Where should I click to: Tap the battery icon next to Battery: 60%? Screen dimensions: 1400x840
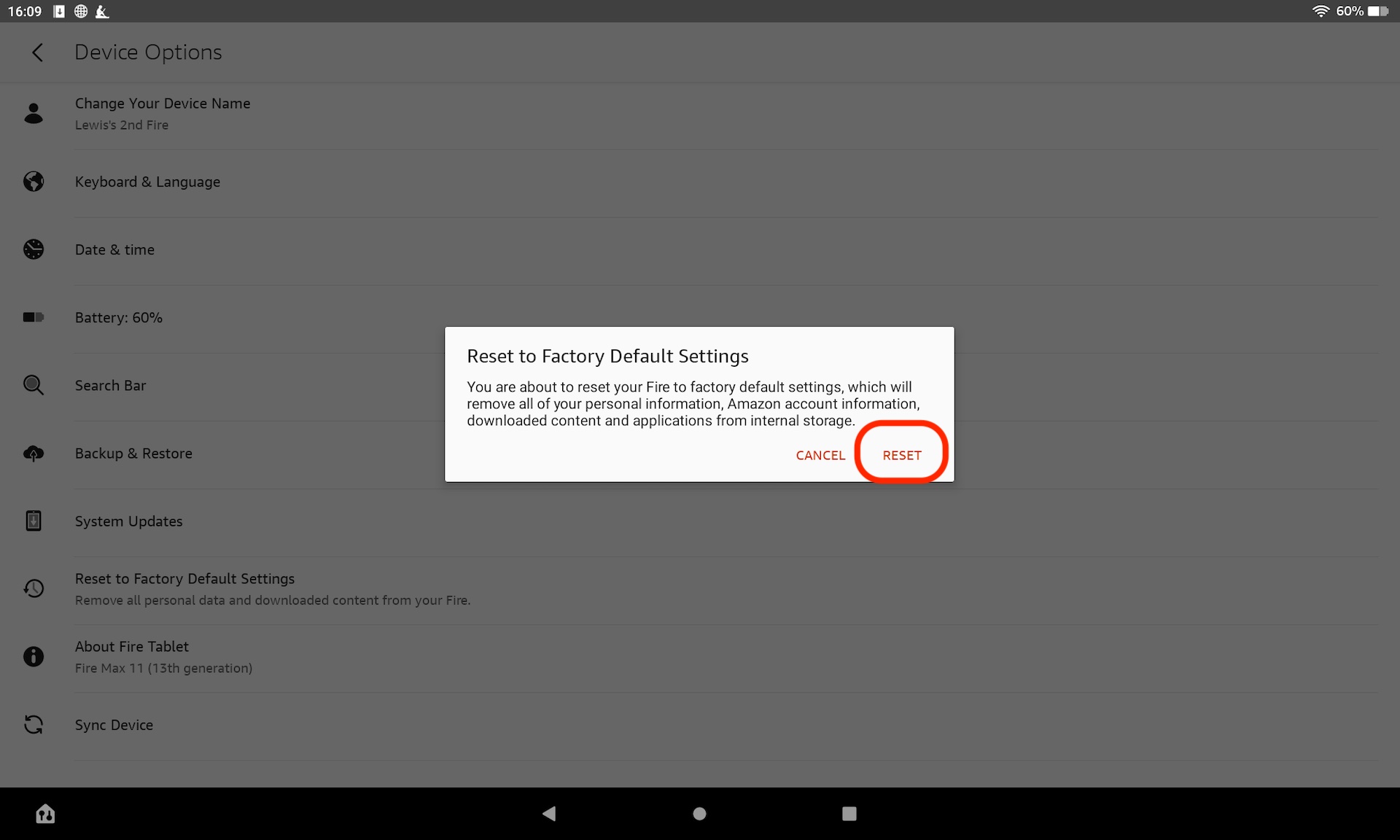click(x=34, y=317)
